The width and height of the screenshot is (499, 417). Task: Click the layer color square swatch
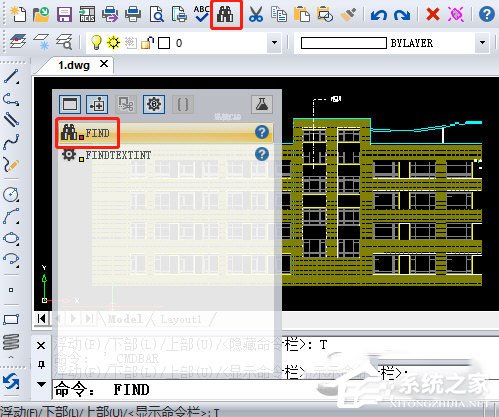[x=164, y=43]
